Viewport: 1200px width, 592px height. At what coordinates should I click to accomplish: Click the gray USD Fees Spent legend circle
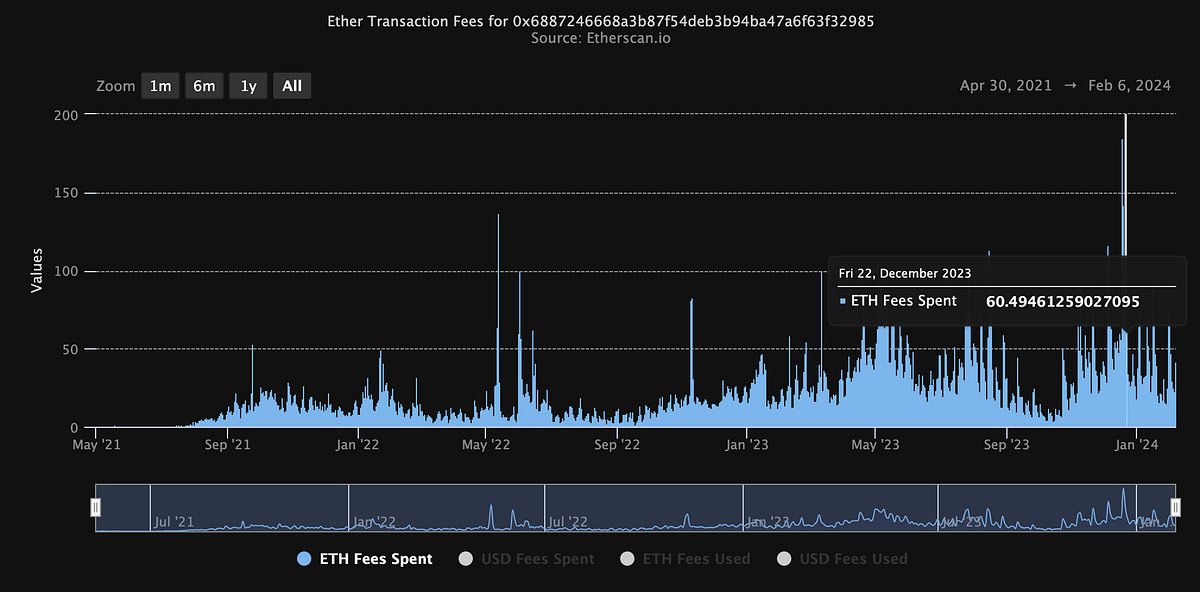click(x=465, y=559)
